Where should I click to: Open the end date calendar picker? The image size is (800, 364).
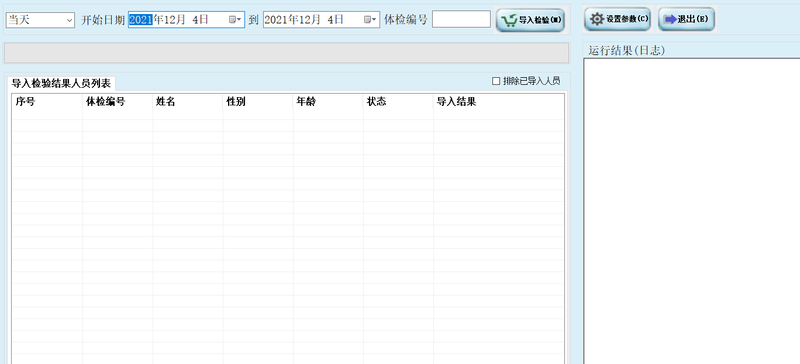[370, 19]
